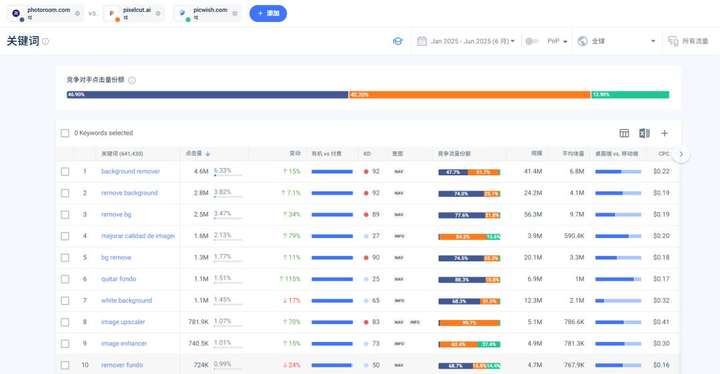Export table to Excel
This screenshot has width=720, height=374.
(644, 133)
